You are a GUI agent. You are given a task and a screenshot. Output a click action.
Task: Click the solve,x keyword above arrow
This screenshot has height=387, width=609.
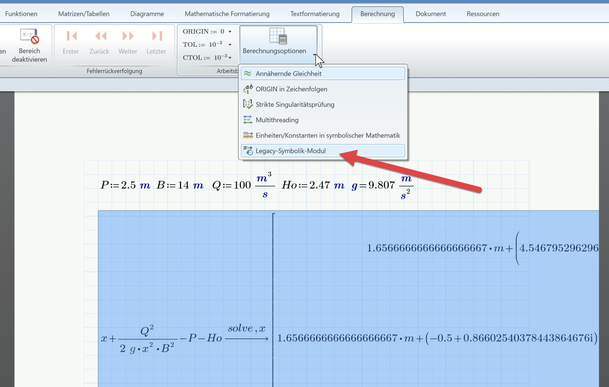(x=247, y=328)
